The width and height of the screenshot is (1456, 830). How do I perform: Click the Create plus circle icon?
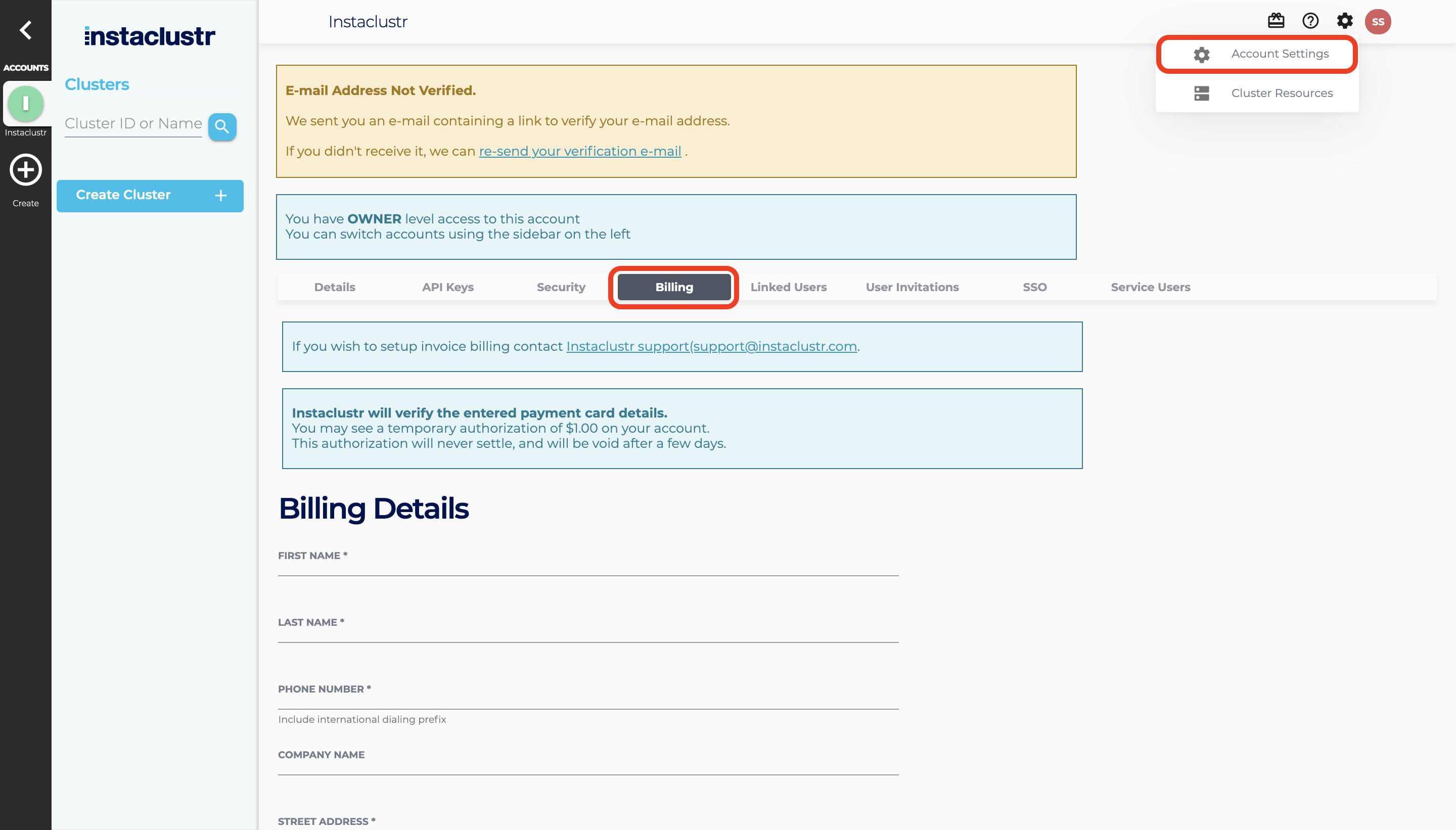click(25, 170)
